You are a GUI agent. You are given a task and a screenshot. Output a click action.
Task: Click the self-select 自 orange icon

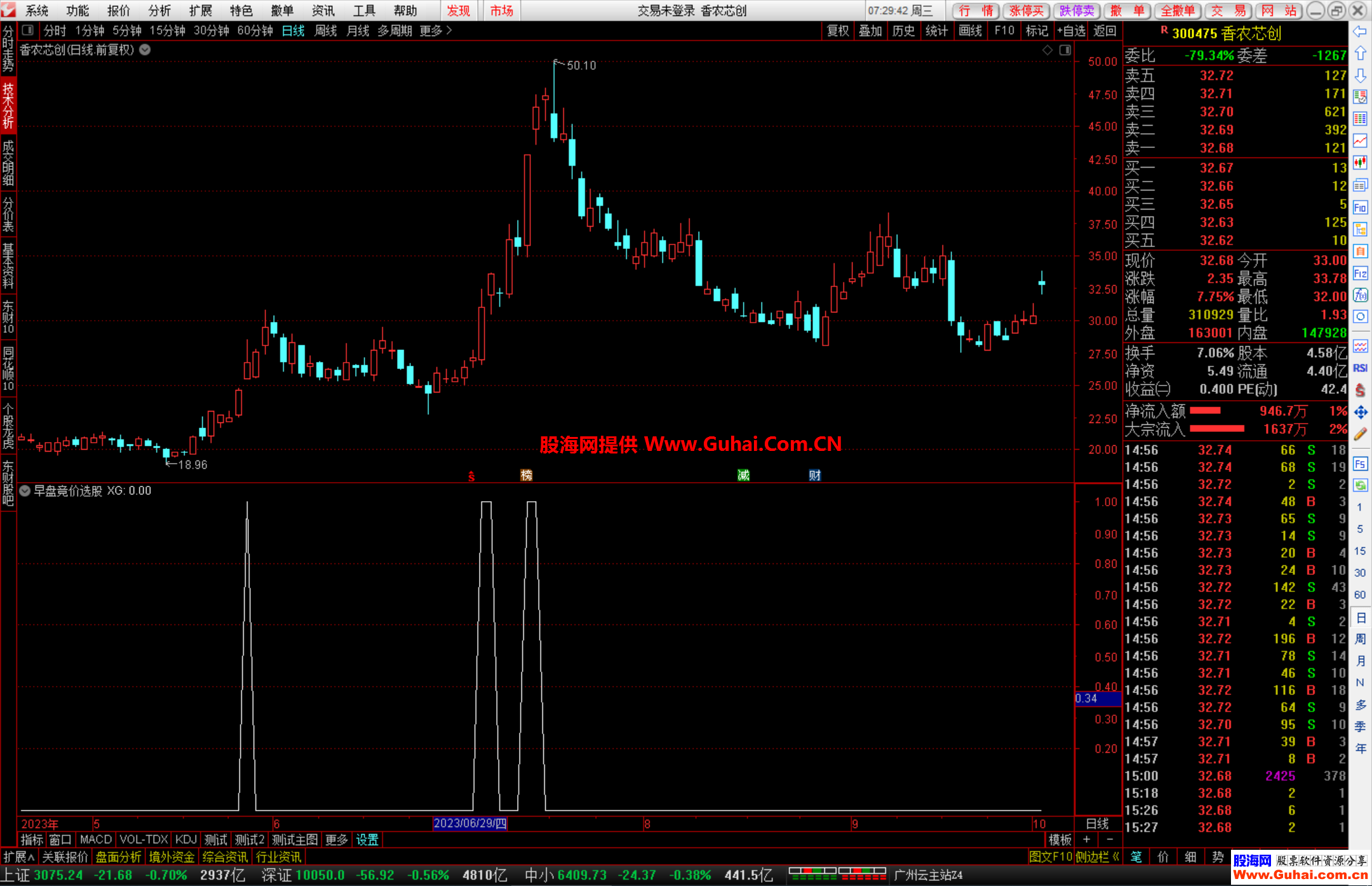click(x=1360, y=252)
